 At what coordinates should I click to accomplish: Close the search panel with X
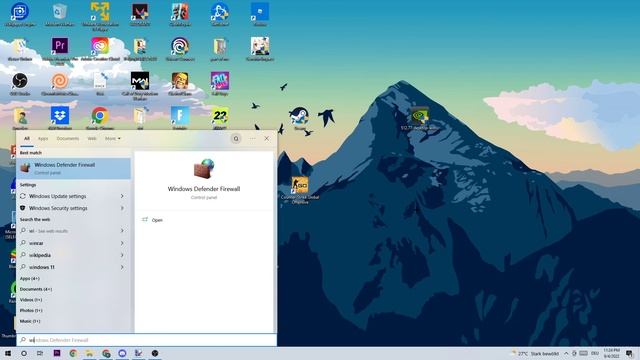267,139
